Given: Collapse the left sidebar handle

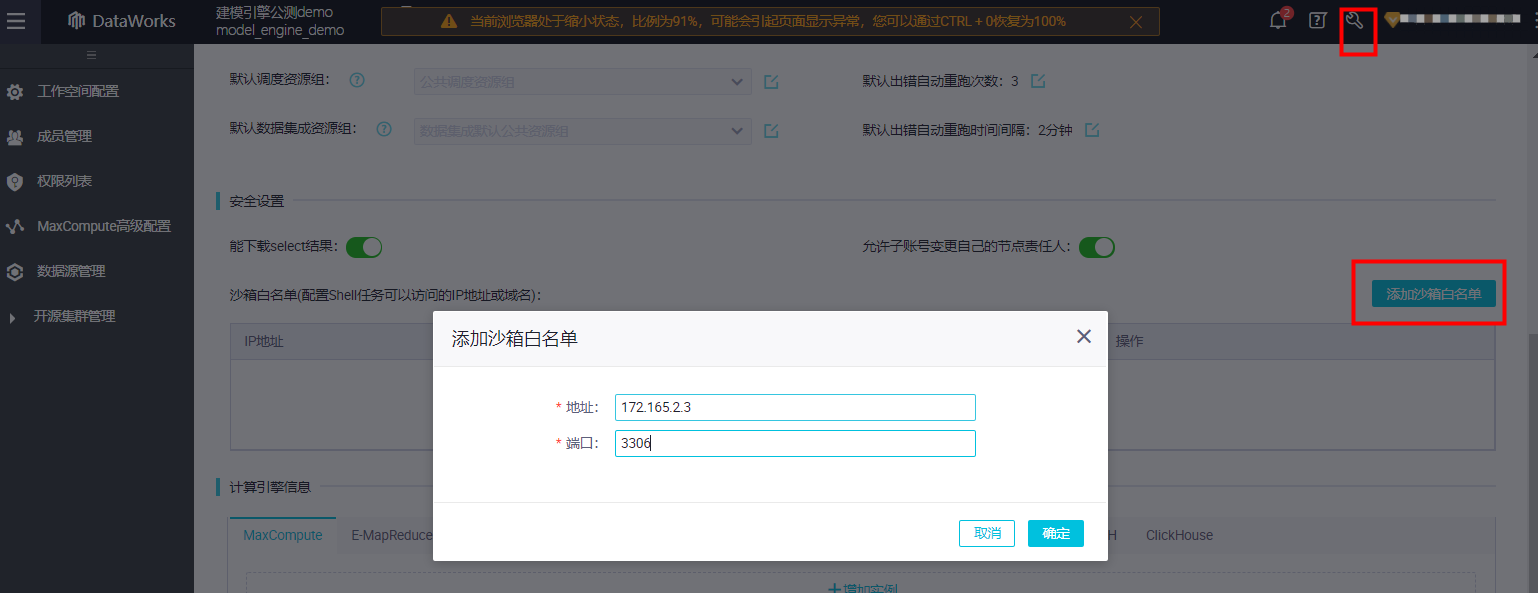Looking at the screenshot, I should pos(91,54).
